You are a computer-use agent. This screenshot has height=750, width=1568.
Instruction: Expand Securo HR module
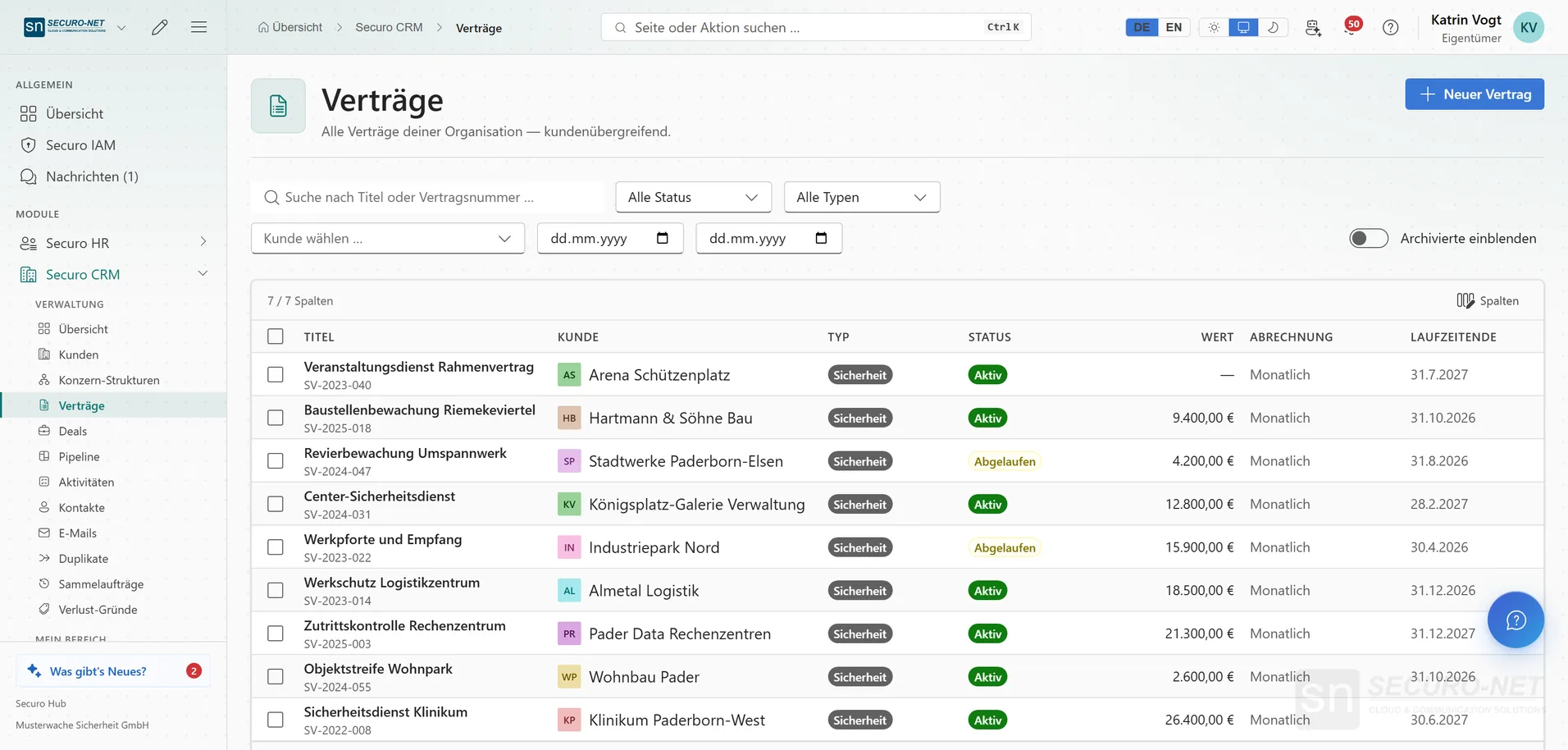(x=113, y=243)
